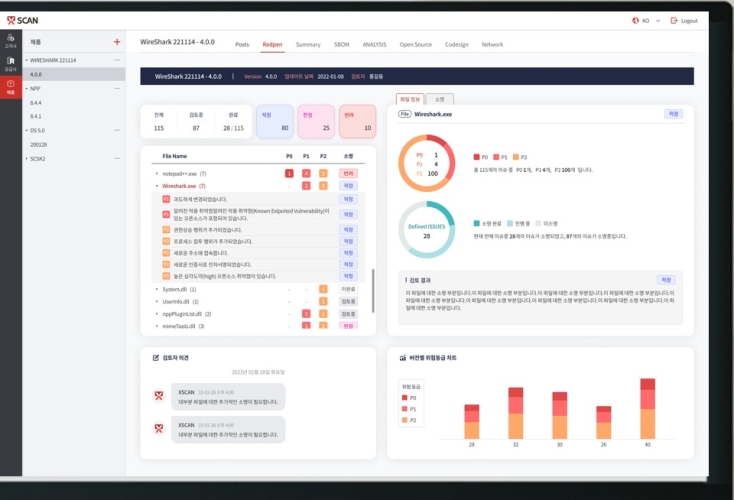
Task: Click the blue status tag on Wireshark.exe row
Action: pos(348,186)
